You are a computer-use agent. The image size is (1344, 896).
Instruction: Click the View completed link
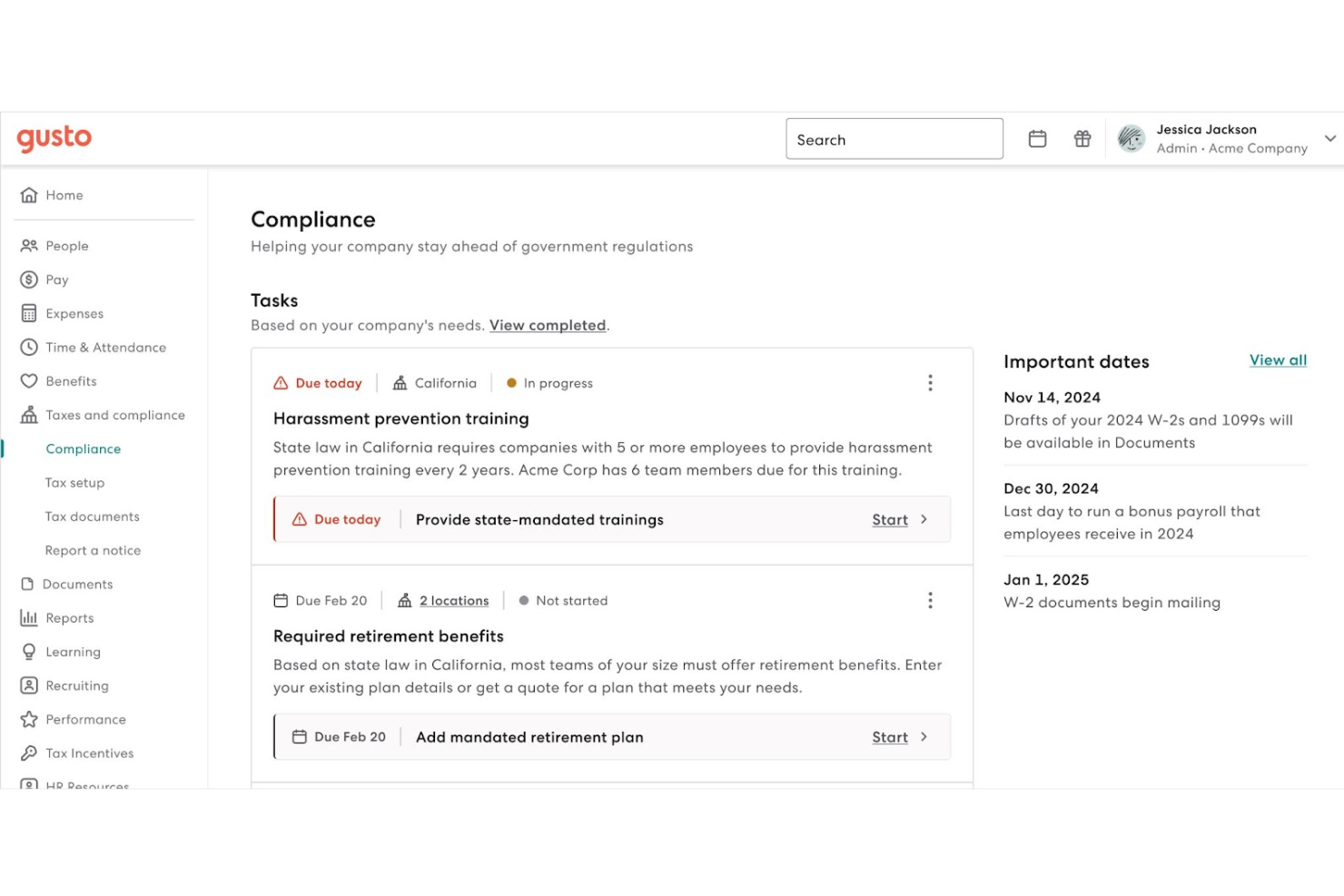[548, 325]
